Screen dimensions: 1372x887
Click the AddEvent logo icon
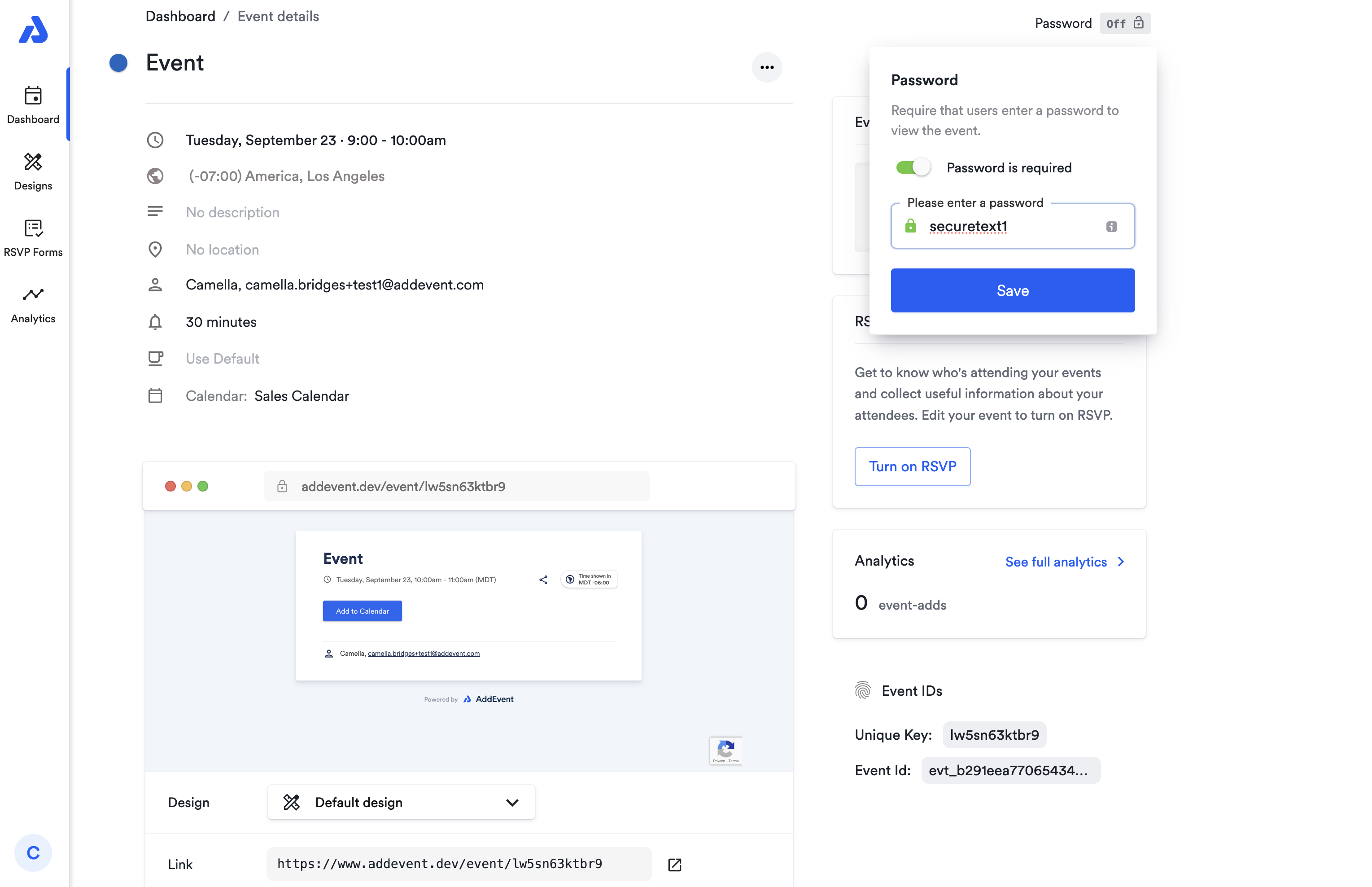click(33, 30)
